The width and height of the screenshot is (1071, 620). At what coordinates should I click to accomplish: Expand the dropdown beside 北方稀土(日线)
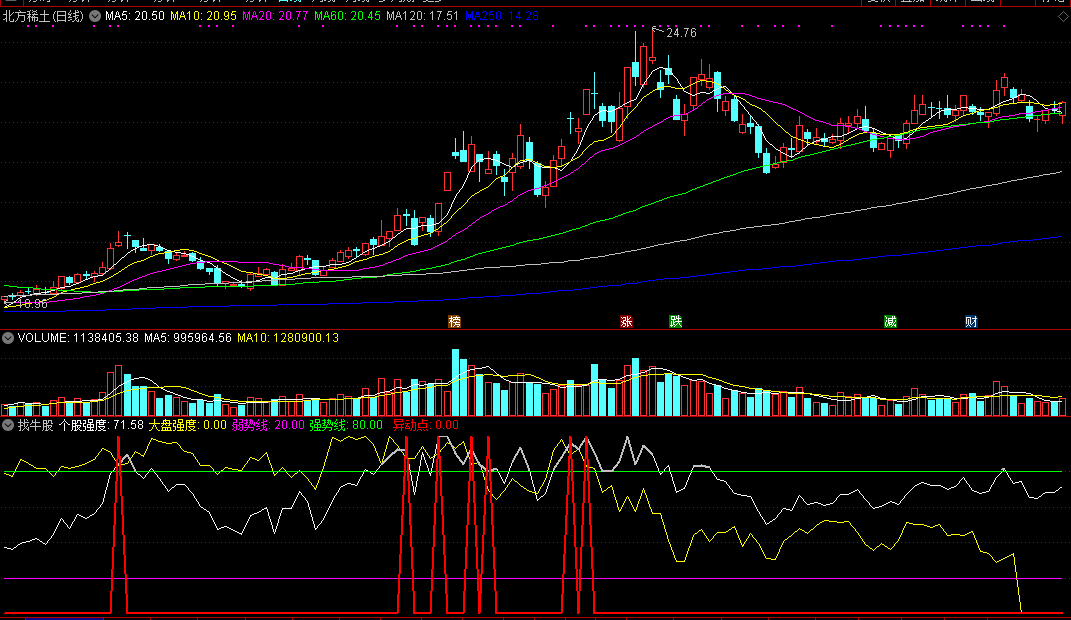95,16
